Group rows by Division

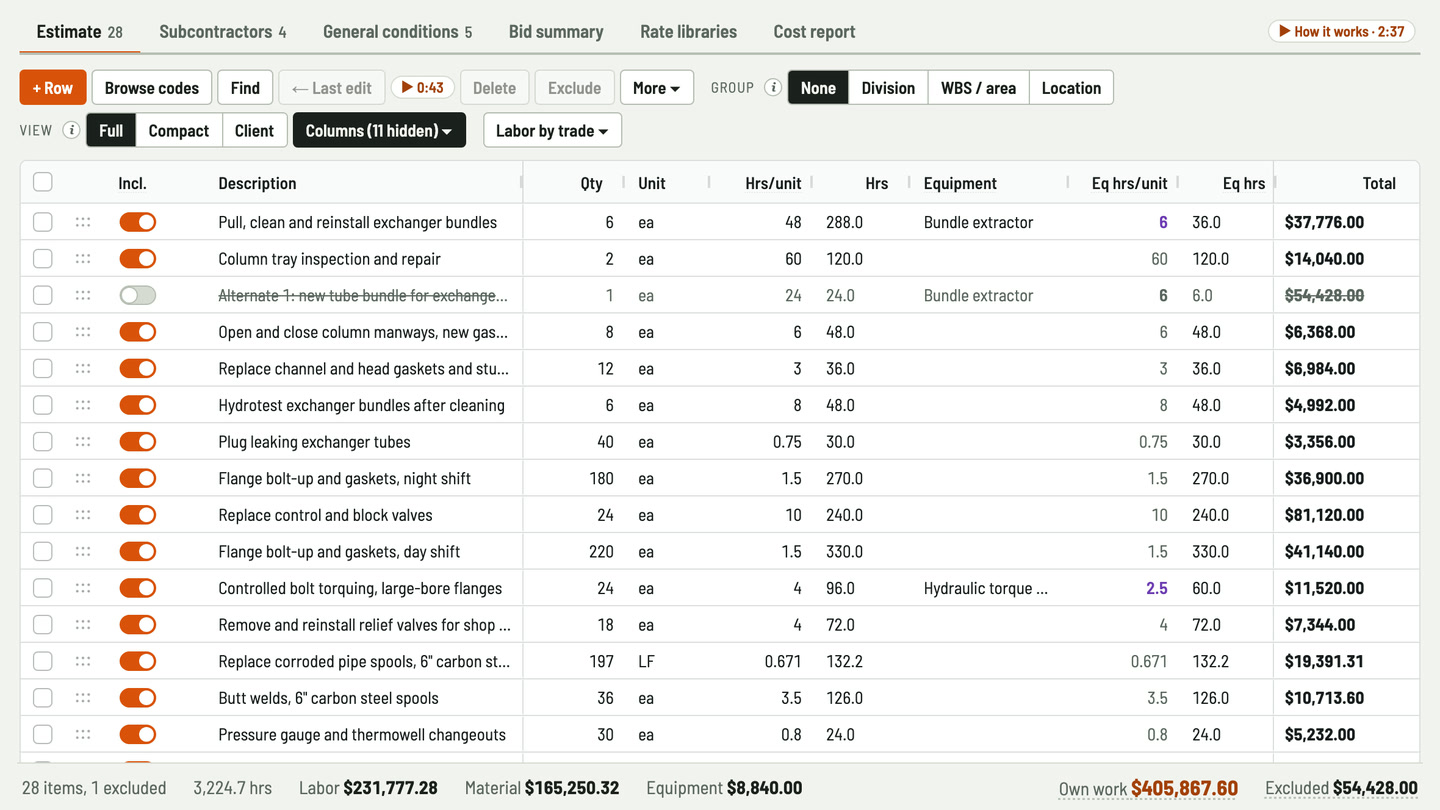coord(888,88)
